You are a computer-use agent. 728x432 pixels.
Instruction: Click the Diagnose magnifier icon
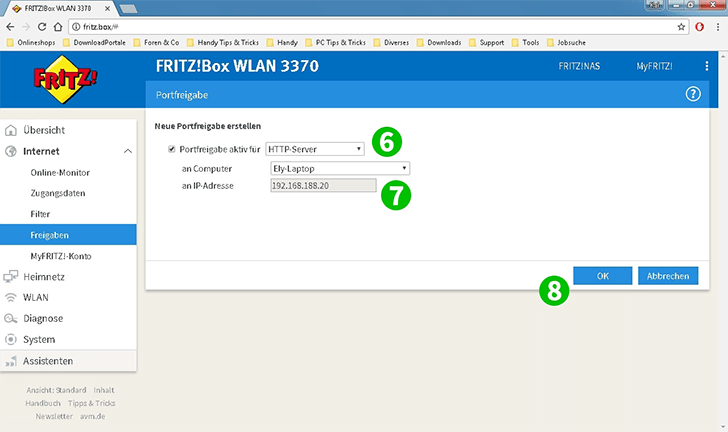point(11,319)
